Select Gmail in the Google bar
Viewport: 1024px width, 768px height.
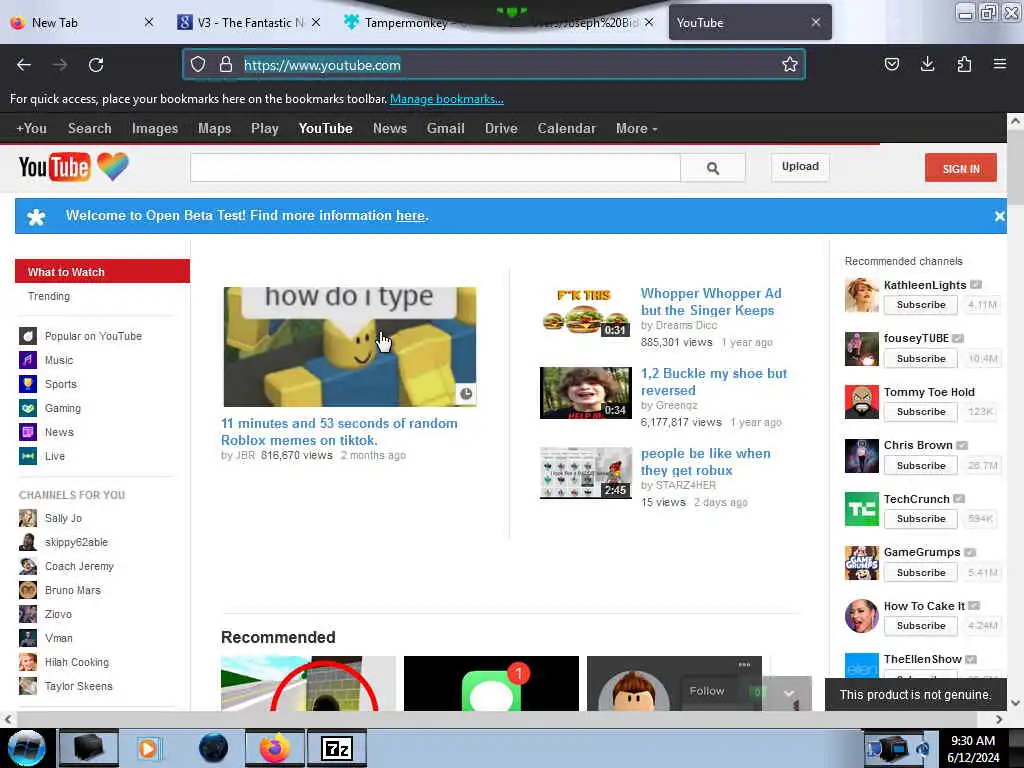pyautogui.click(x=445, y=129)
